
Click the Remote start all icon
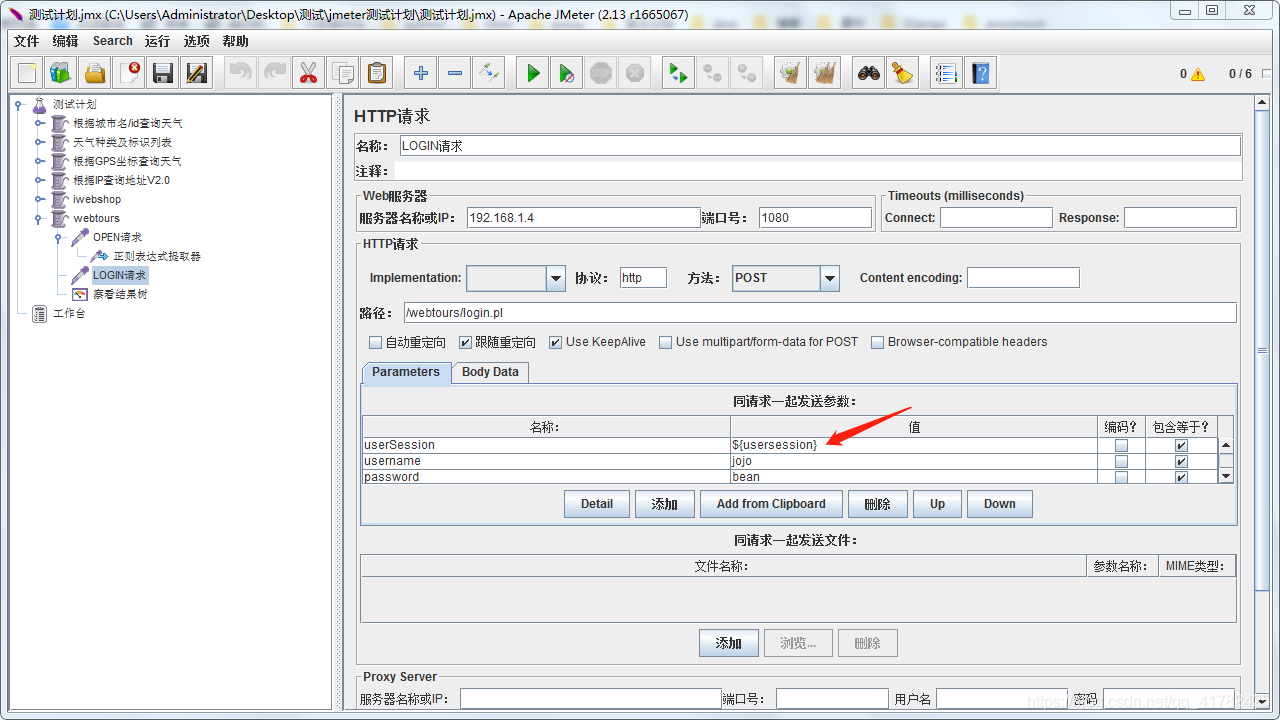pyautogui.click(x=679, y=73)
